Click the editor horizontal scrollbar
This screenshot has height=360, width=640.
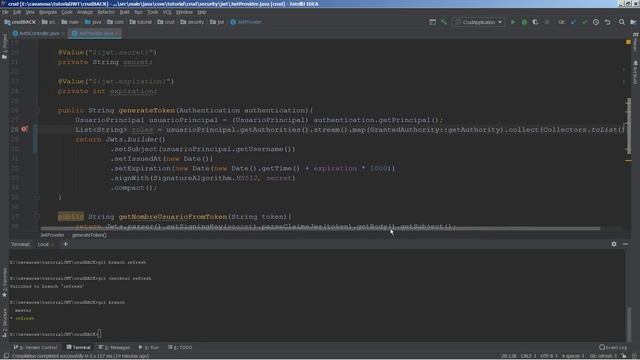coord(320,229)
